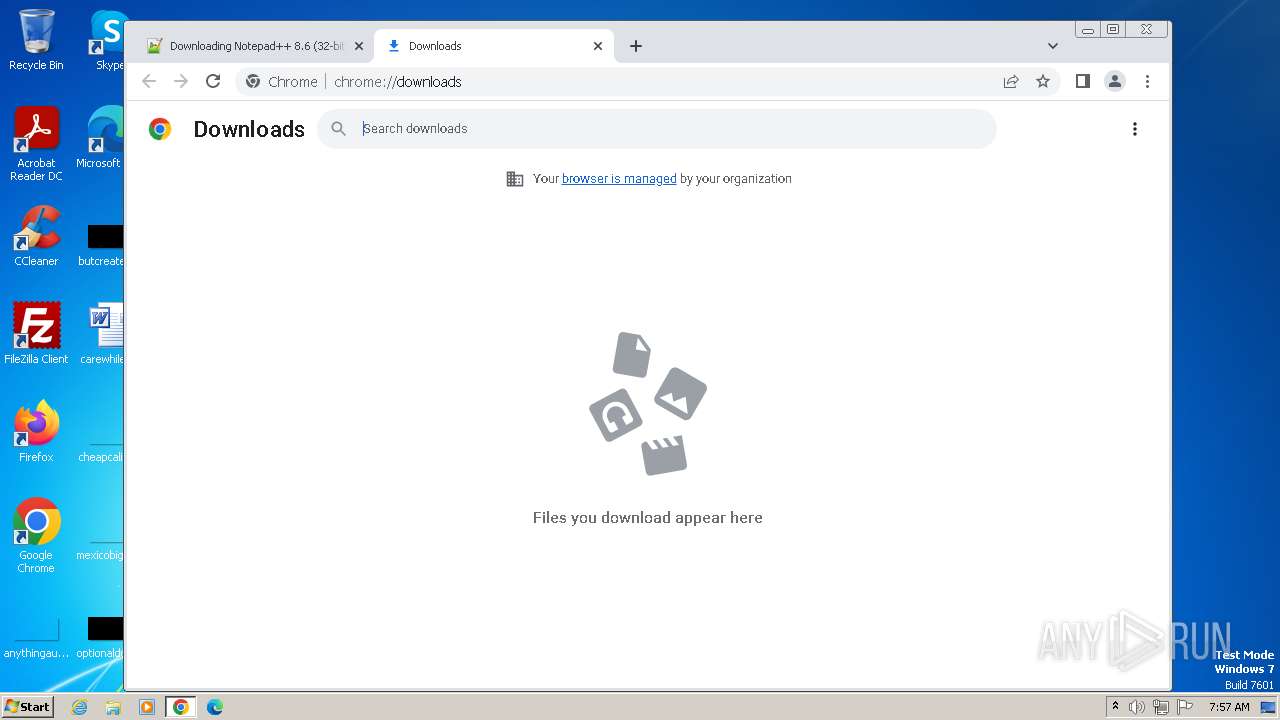Select the Downloads tab
The height and width of the screenshot is (720, 1280).
pos(494,46)
